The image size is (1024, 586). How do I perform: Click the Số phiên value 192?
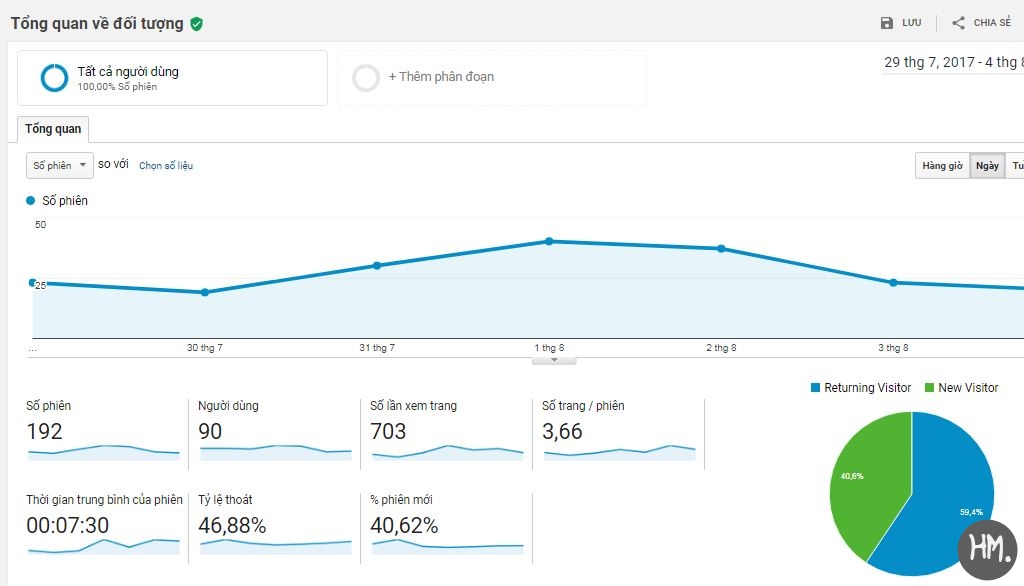[44, 431]
